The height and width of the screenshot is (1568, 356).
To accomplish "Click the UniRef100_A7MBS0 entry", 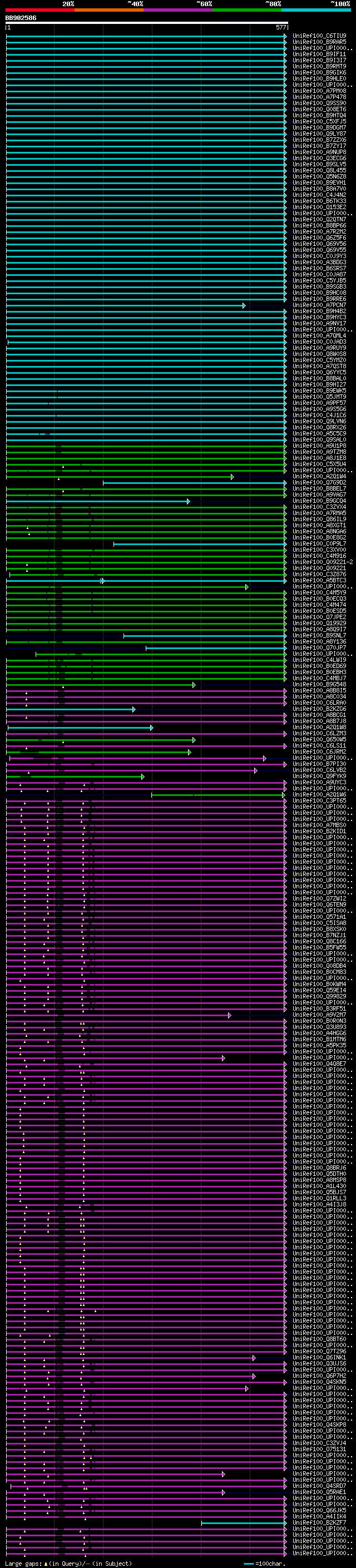I will [x=319, y=825].
